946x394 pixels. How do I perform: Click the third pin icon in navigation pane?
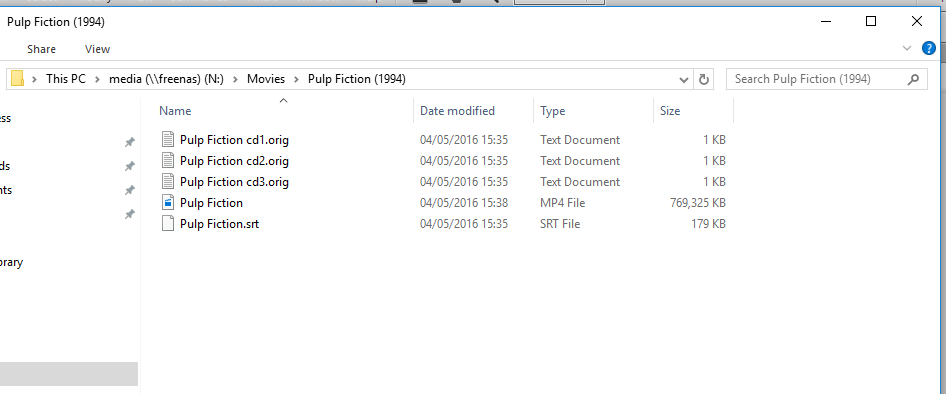tap(129, 190)
